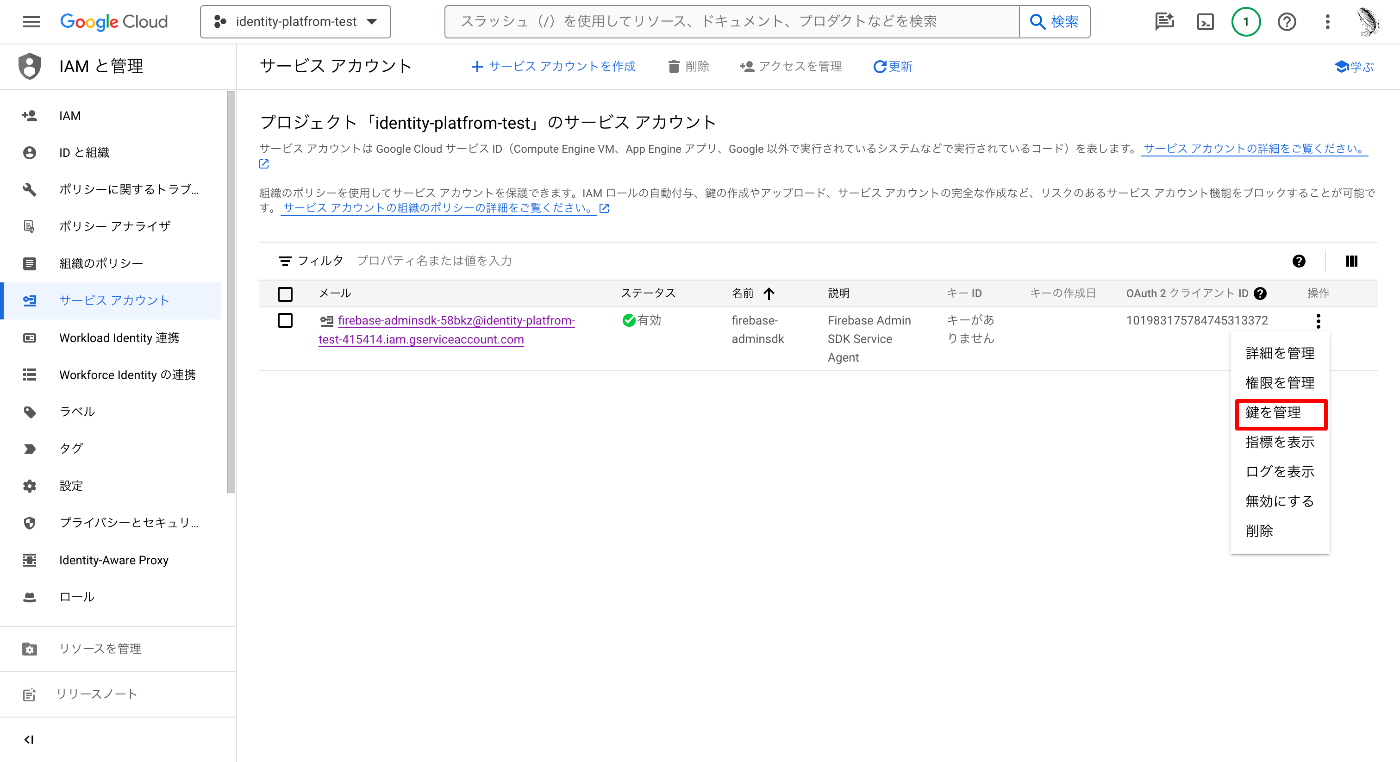Click Identity-Aware Proxy sidebar icon

pos(30,560)
